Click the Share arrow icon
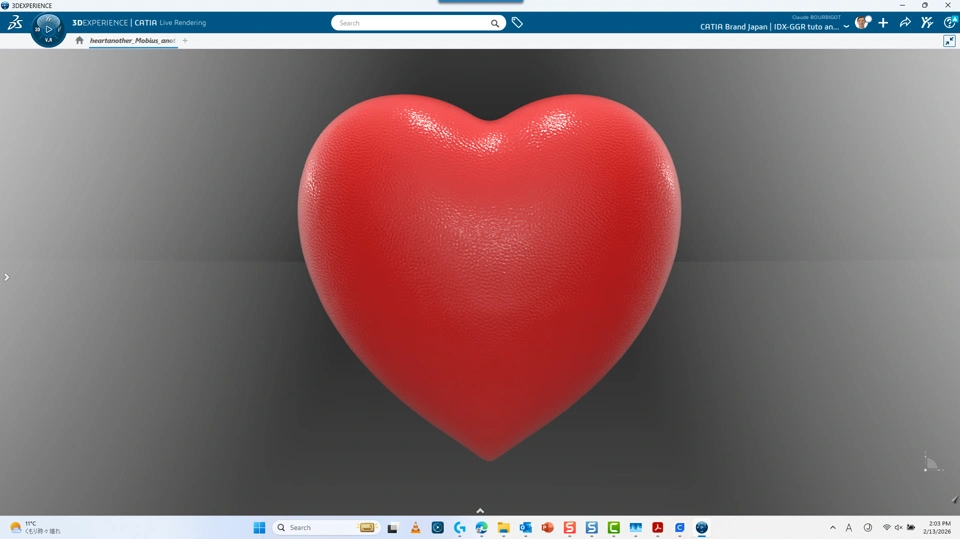Screen dimensions: 960x539 point(905,23)
